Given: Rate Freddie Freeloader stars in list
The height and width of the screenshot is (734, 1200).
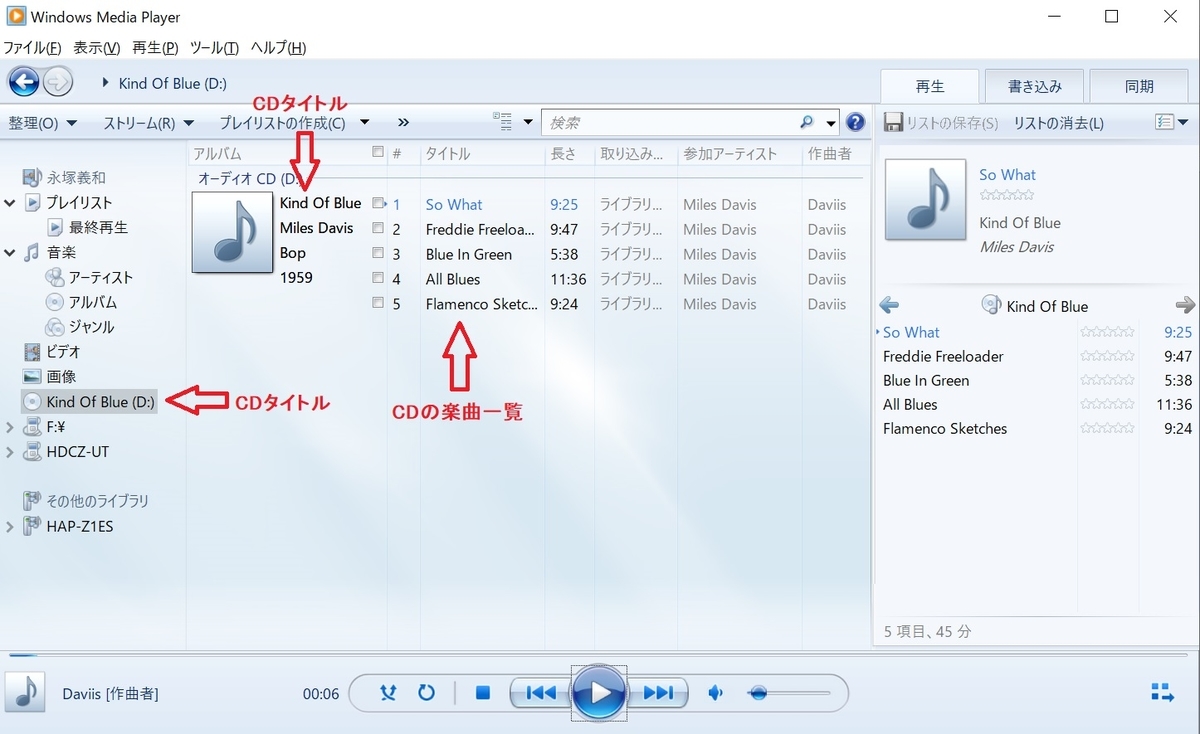Looking at the screenshot, I should (1107, 356).
